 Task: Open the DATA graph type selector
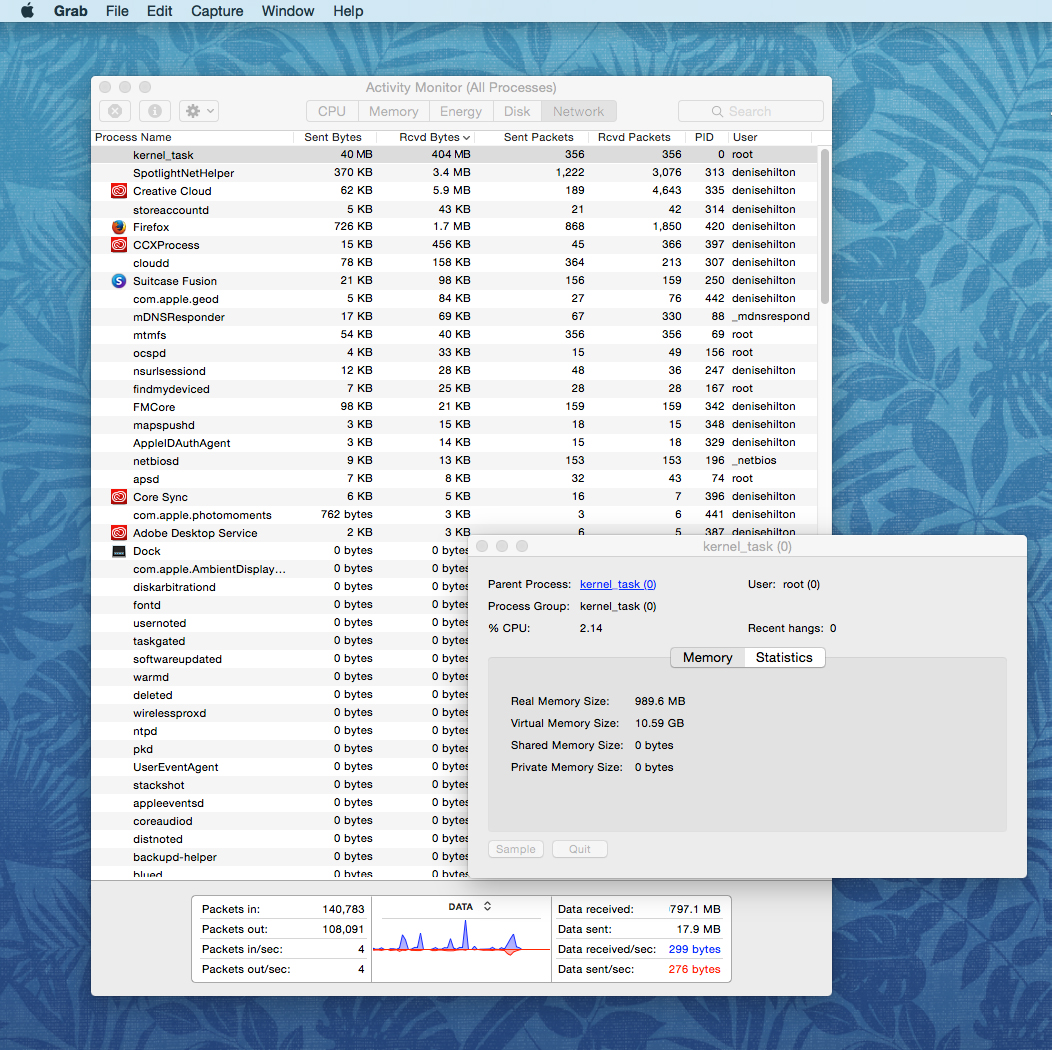(x=470, y=906)
